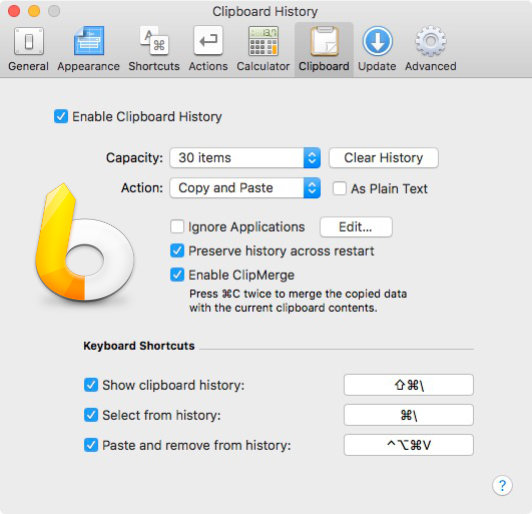
Task: Open the Action Copy and Paste dropdown
Action: click(x=245, y=188)
